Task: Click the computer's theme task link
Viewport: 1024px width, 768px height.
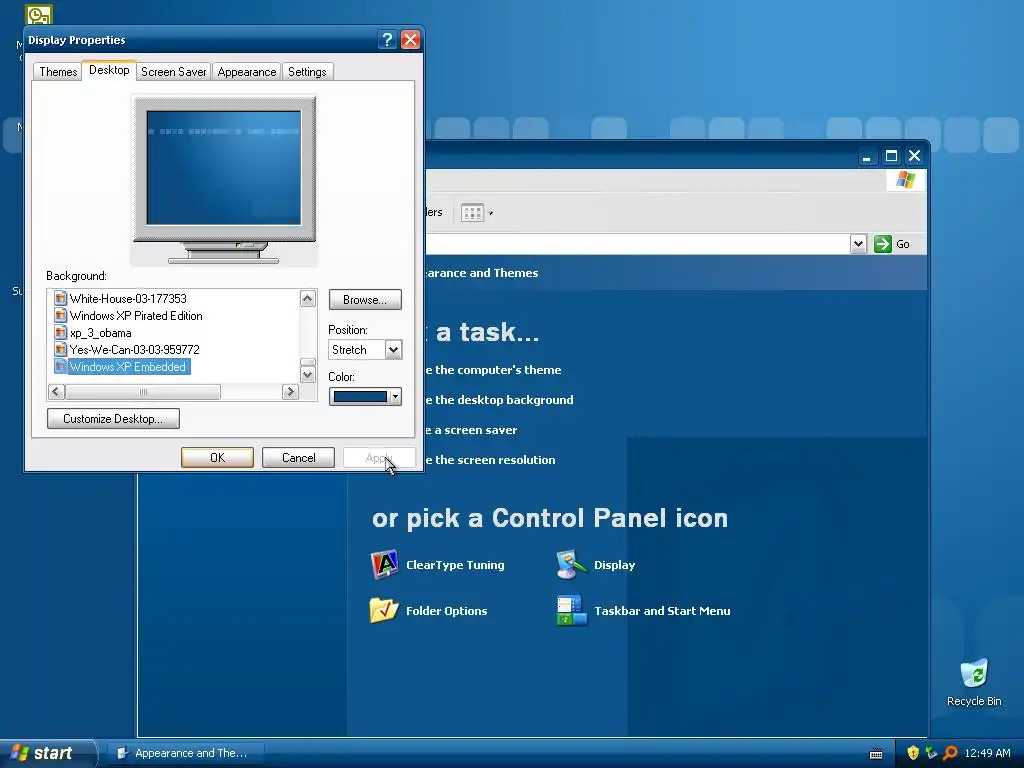Action: [493, 370]
